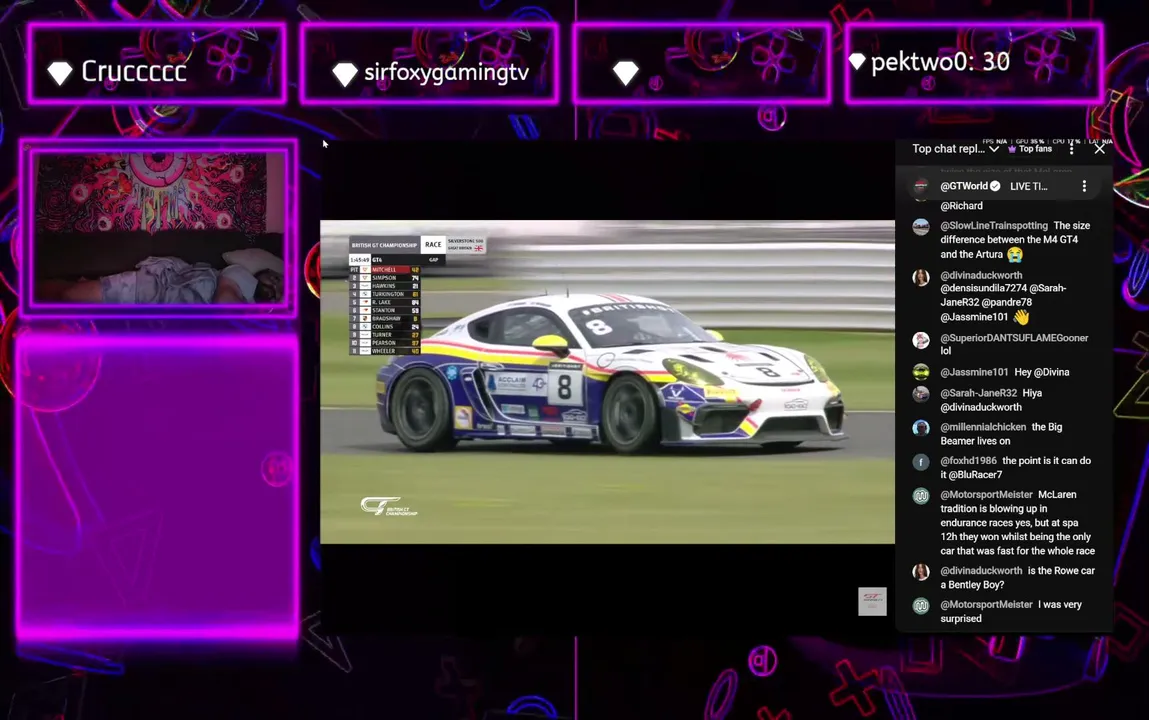Click the British GT Championship header label

(x=384, y=245)
